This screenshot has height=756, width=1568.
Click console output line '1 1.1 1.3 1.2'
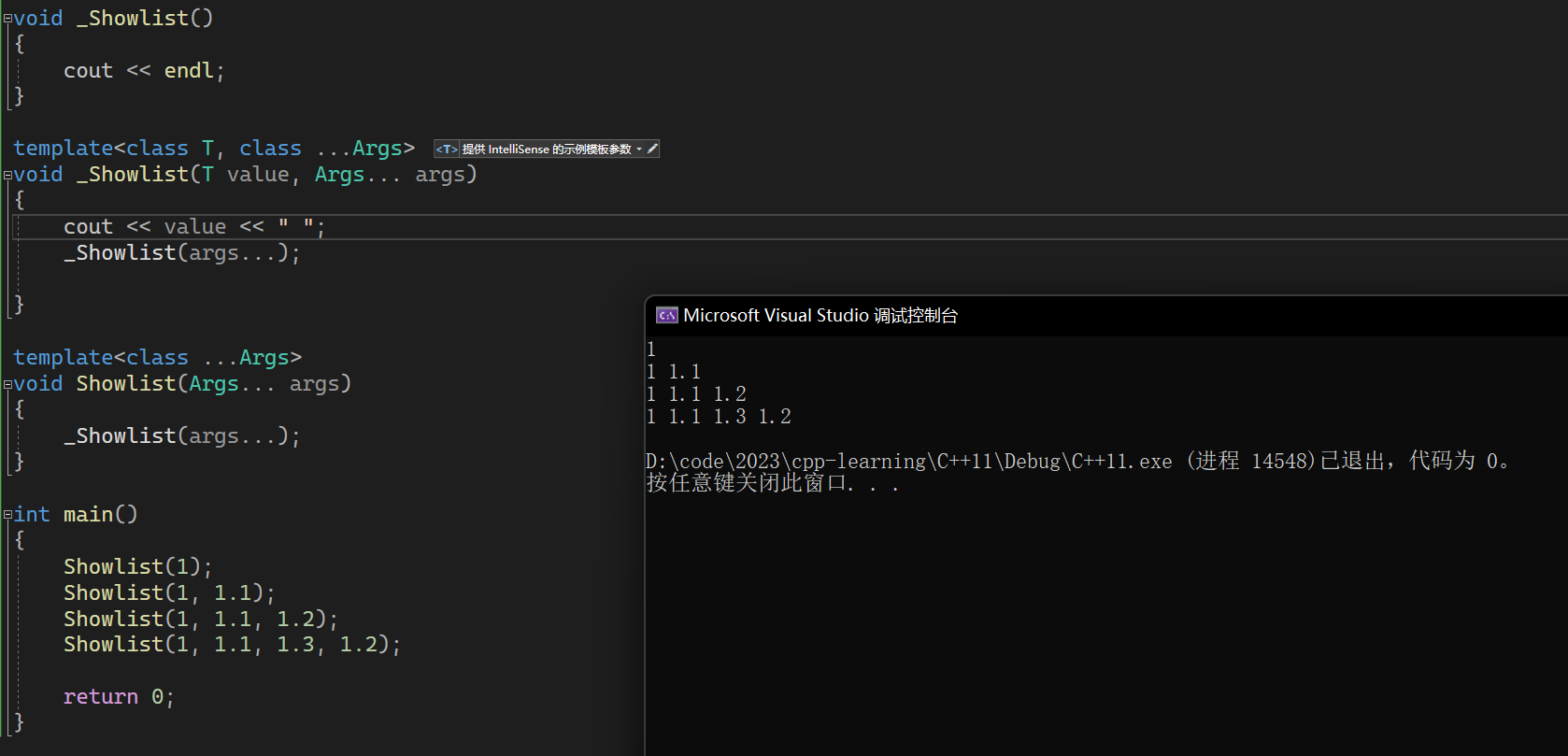pos(719,417)
